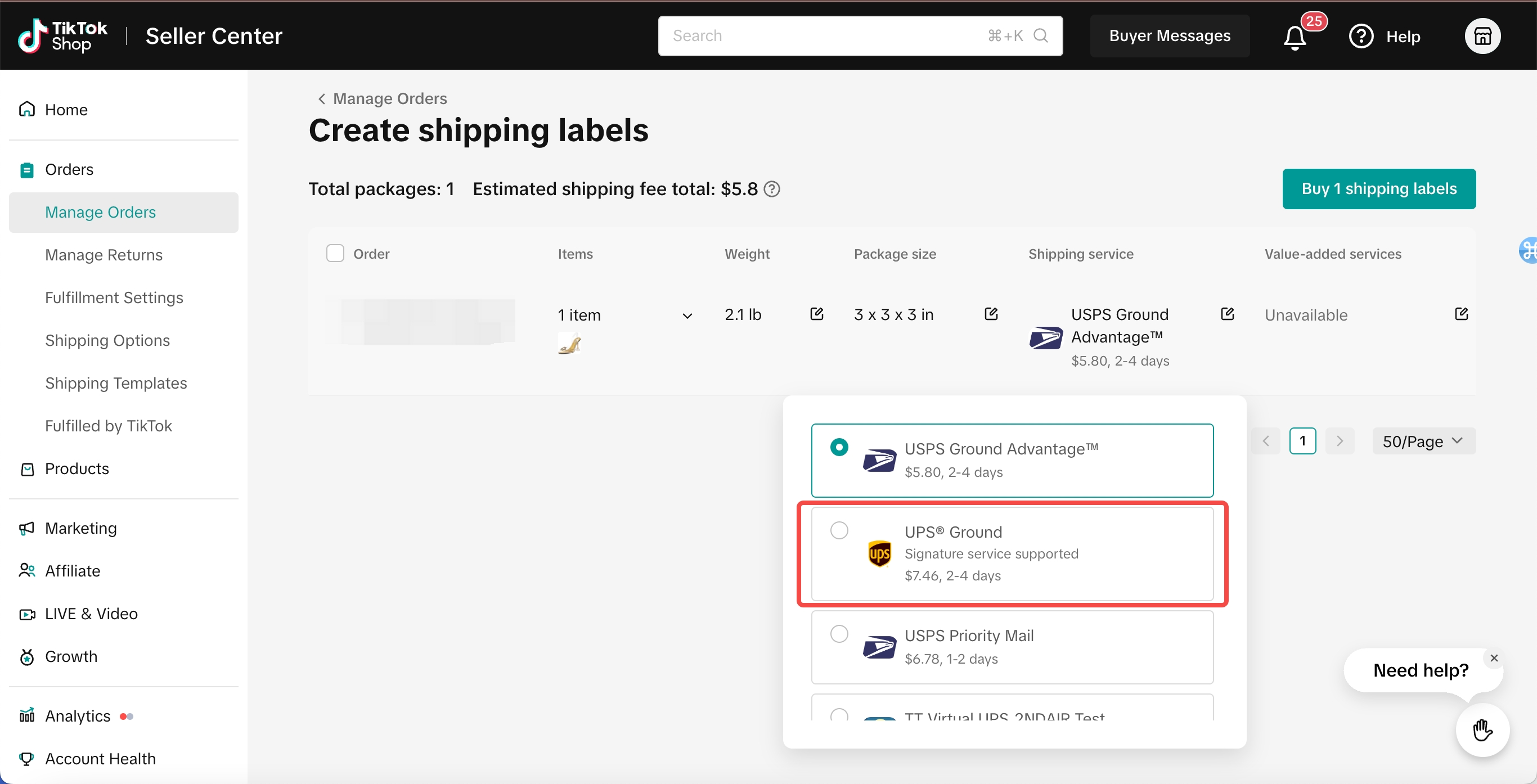Go back via Manage Orders breadcrumb chevron
The width and height of the screenshot is (1537, 784).
click(322, 98)
